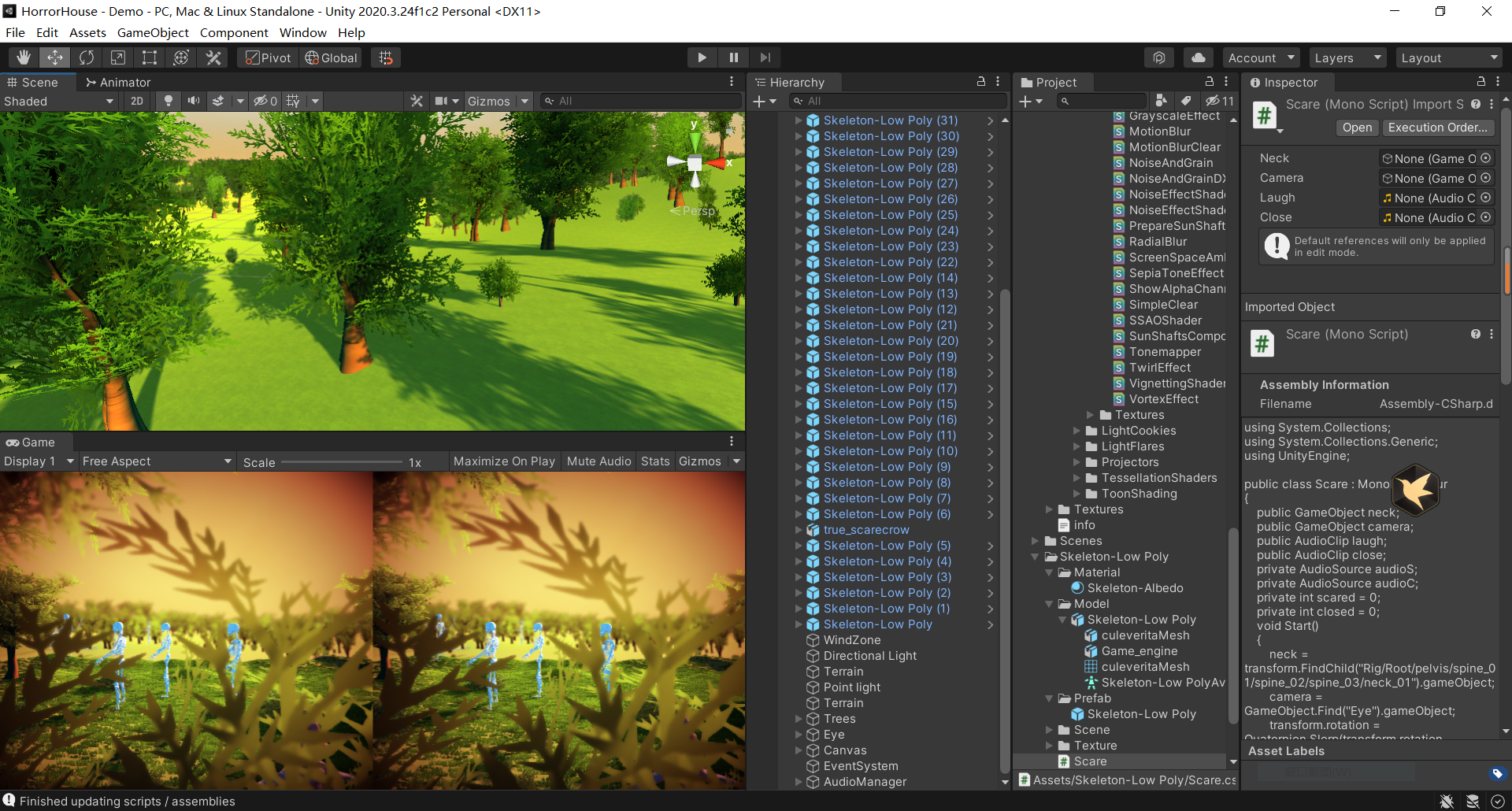Select the Scale tool
This screenshot has width=1512, height=811.
click(118, 57)
